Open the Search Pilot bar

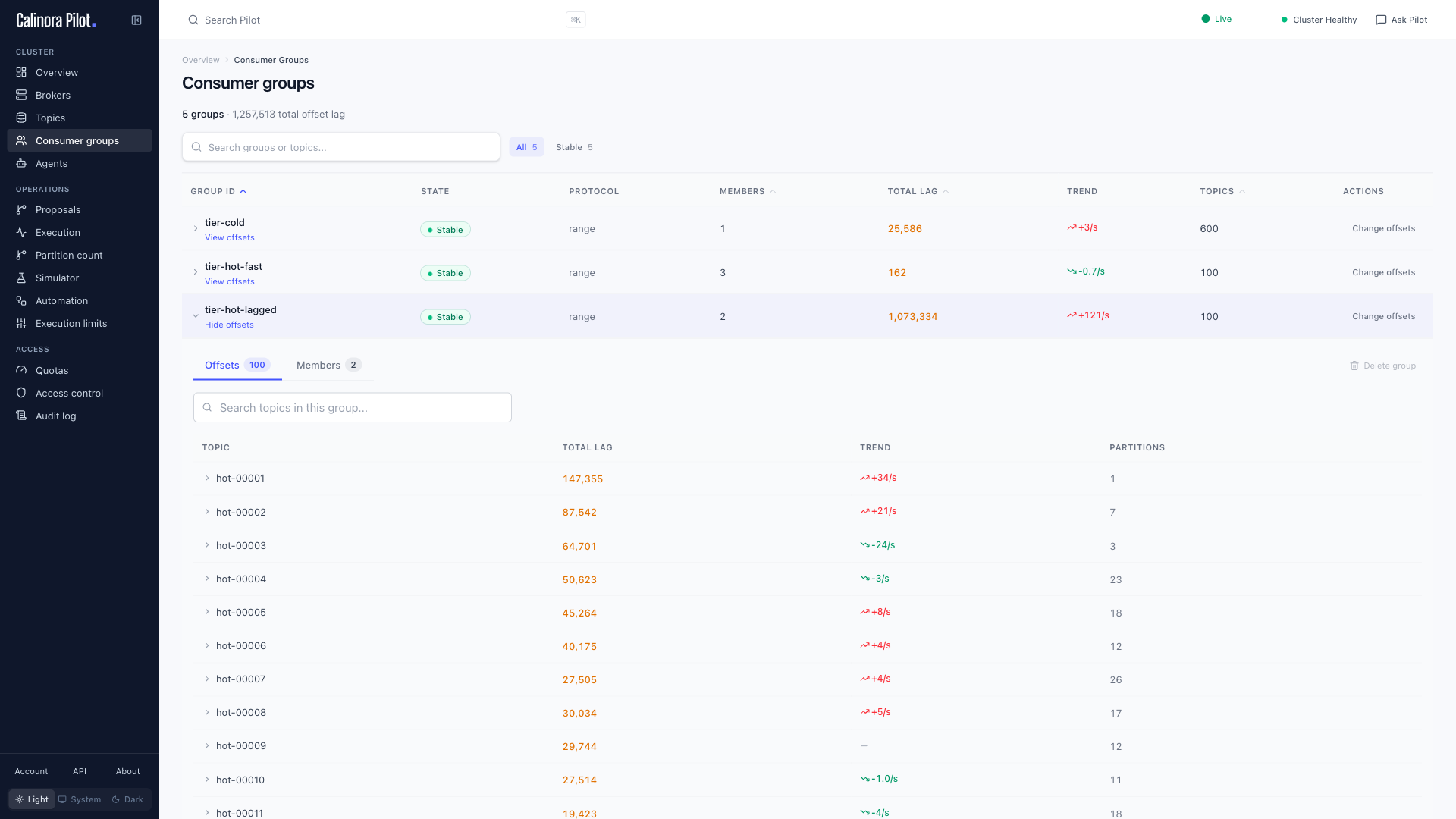(387, 20)
